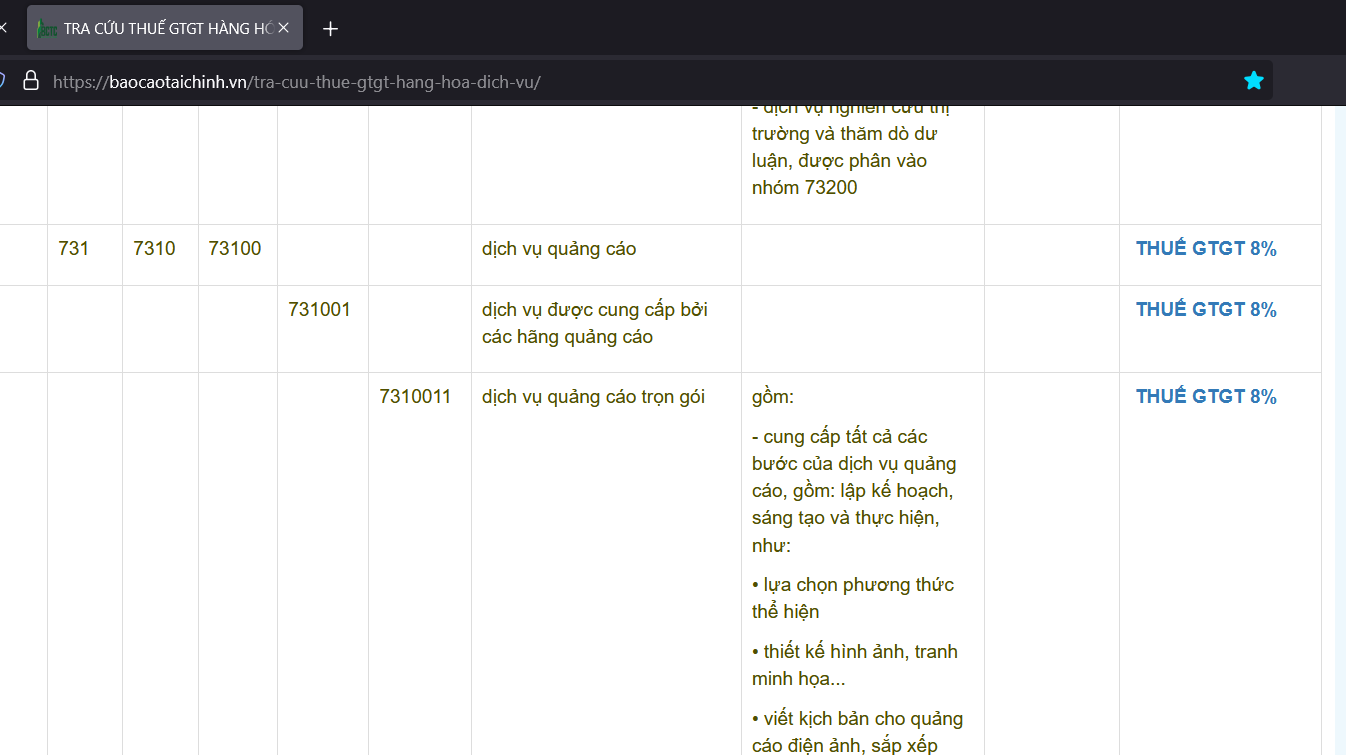
Task: Click the bookmark star in address bar
Action: 1253,81
